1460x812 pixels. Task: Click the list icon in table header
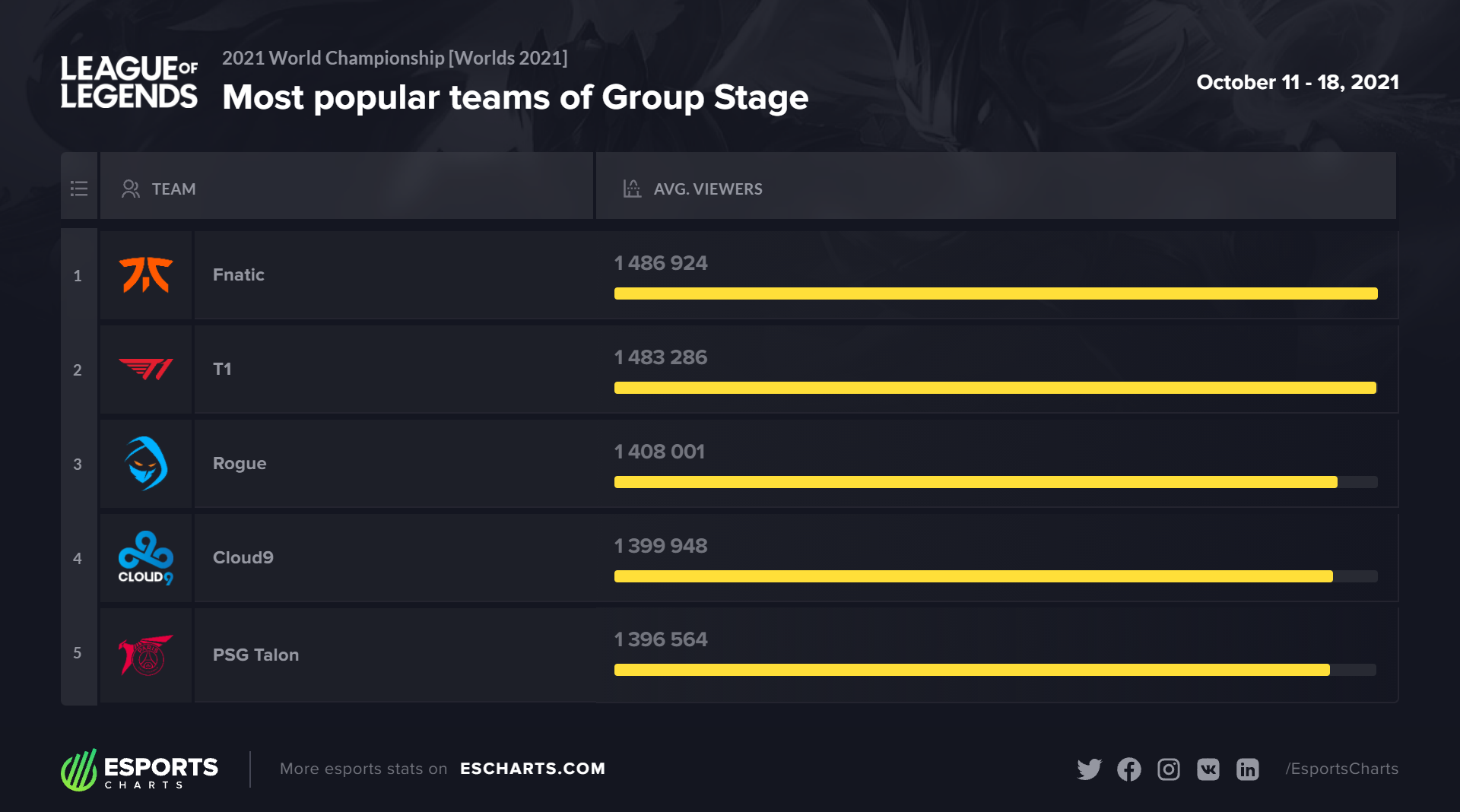(79, 189)
